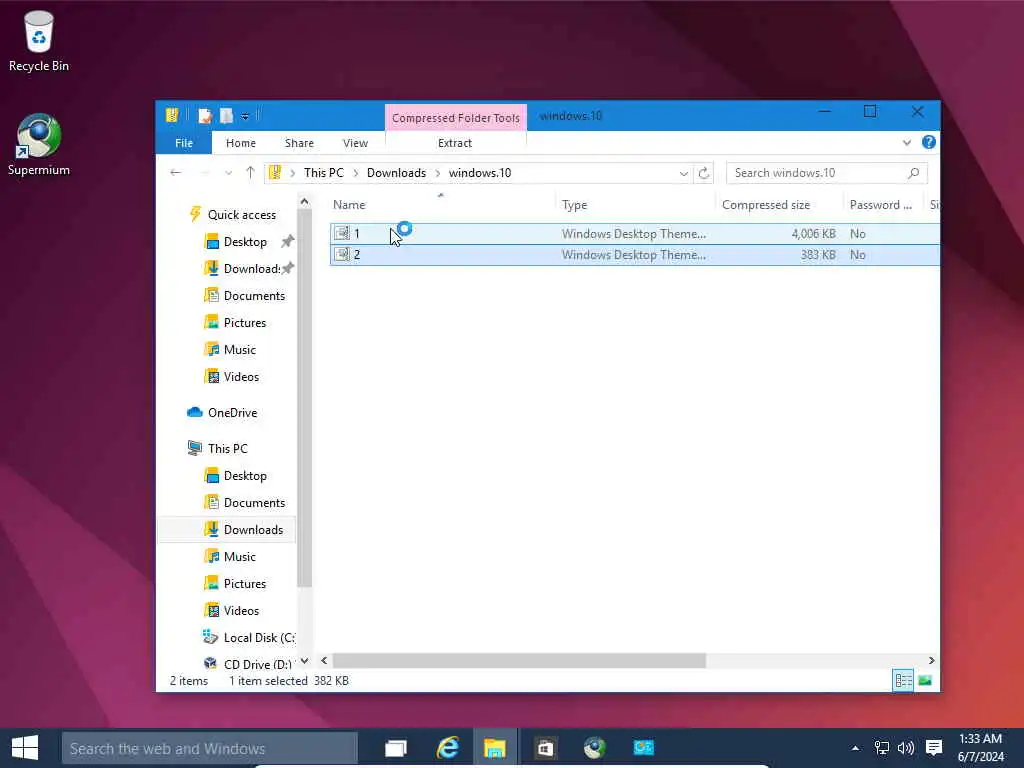This screenshot has width=1024, height=768.
Task: Open pinned Desktop under Quick access
Action: (245, 242)
